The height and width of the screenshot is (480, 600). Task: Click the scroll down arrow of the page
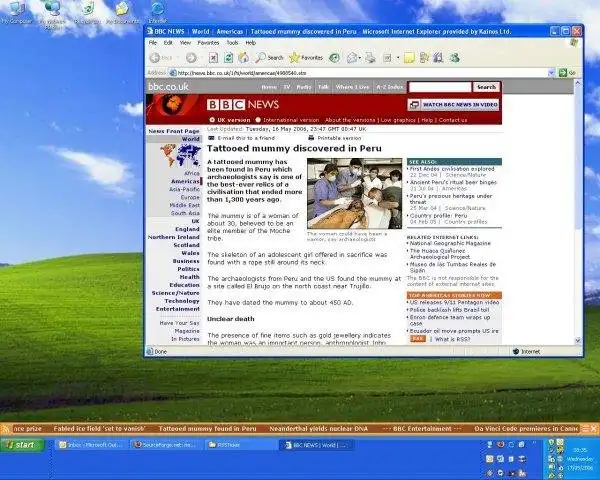point(578,340)
